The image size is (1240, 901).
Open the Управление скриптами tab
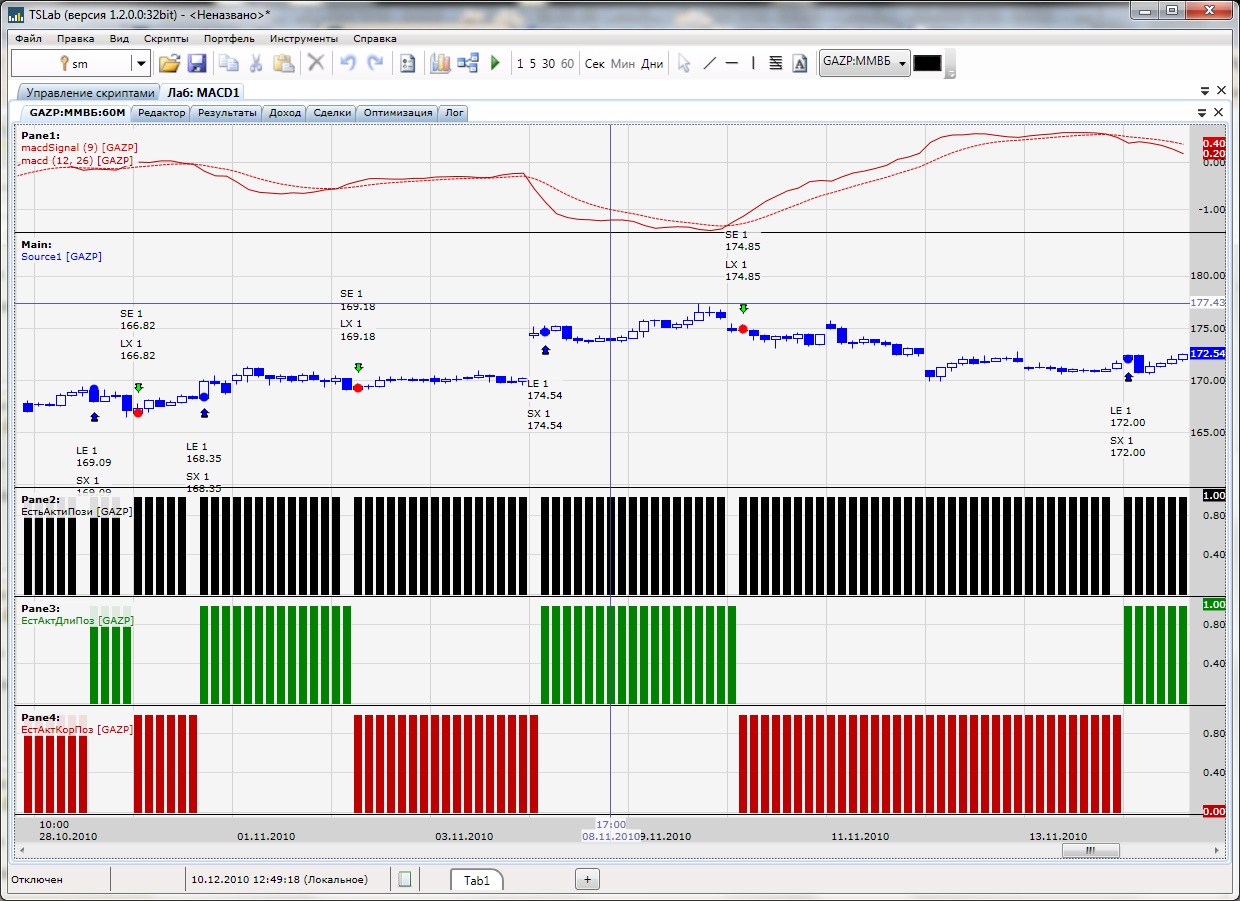click(90, 92)
